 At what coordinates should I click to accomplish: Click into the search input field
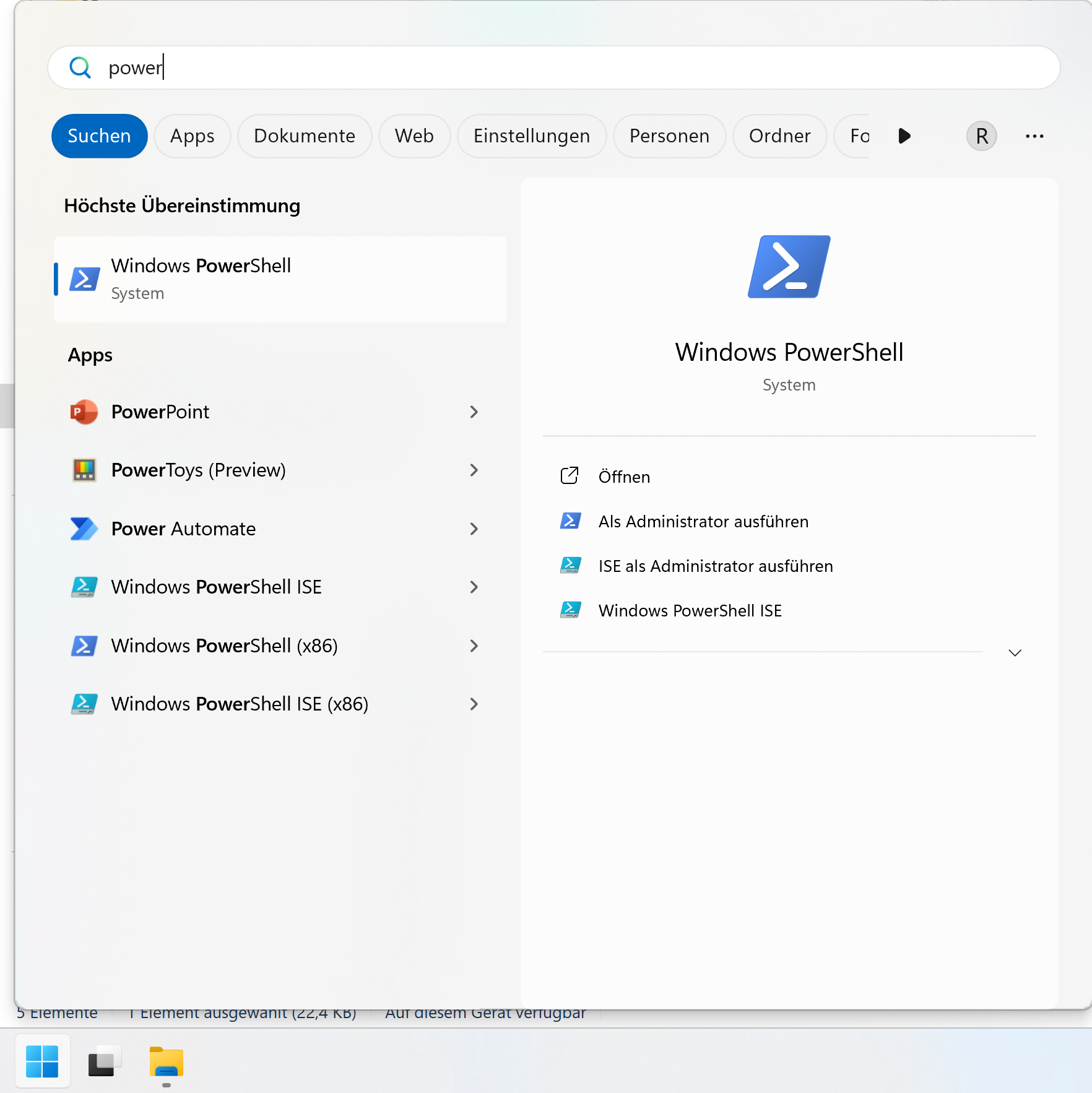click(557, 67)
